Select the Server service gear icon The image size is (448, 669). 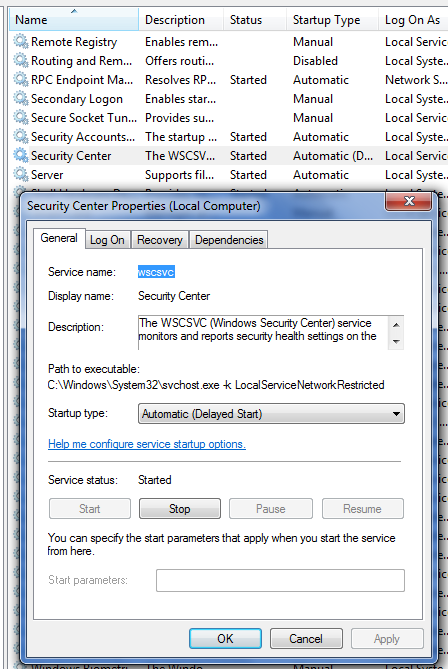click(x=20, y=175)
